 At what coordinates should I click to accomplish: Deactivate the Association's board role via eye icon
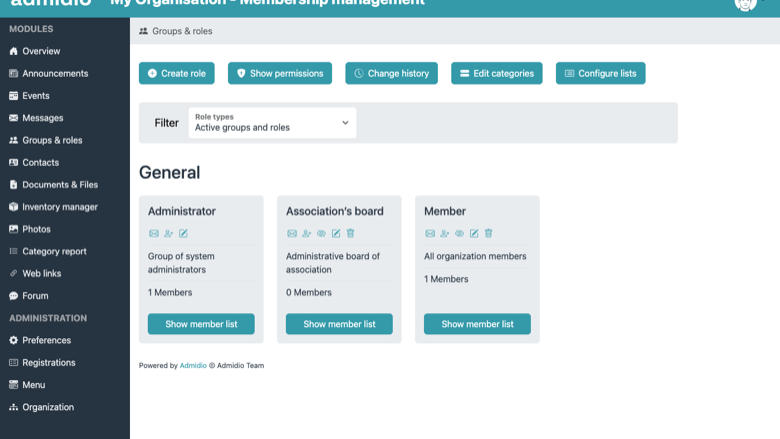321,233
